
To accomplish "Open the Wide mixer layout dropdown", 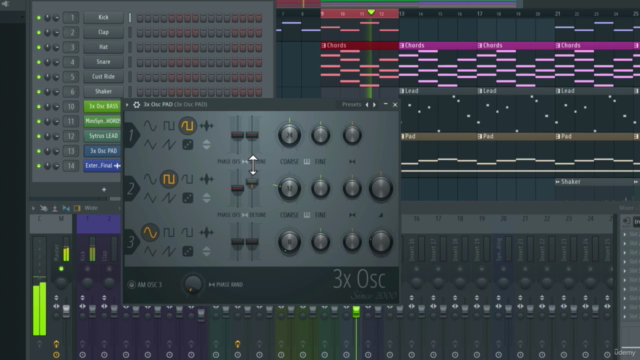I will tap(91, 208).
